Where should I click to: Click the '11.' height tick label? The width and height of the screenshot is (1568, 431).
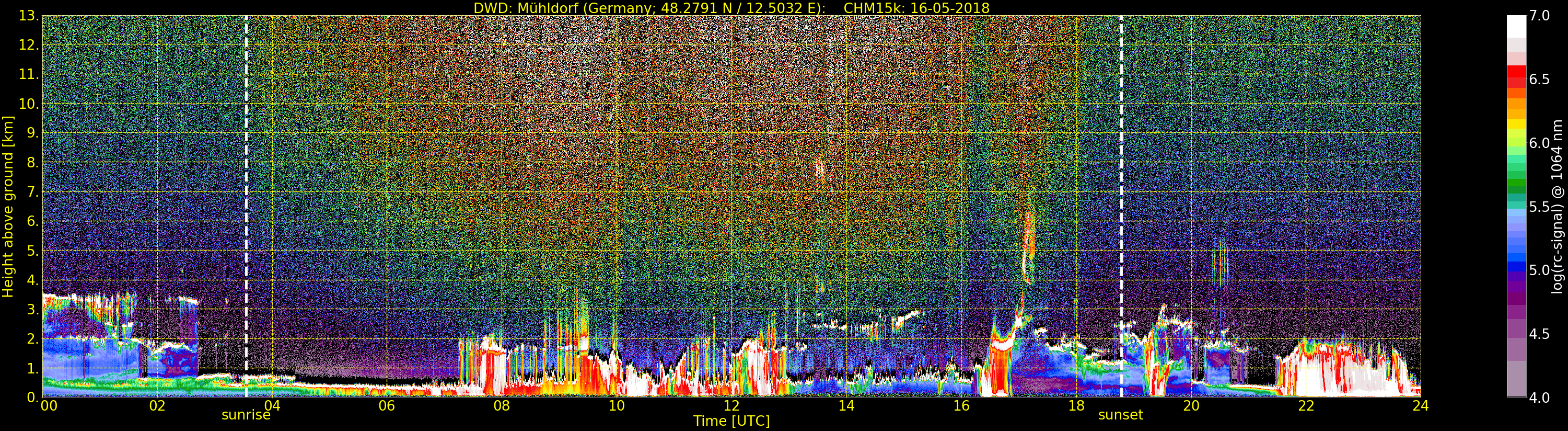pyautogui.click(x=29, y=74)
